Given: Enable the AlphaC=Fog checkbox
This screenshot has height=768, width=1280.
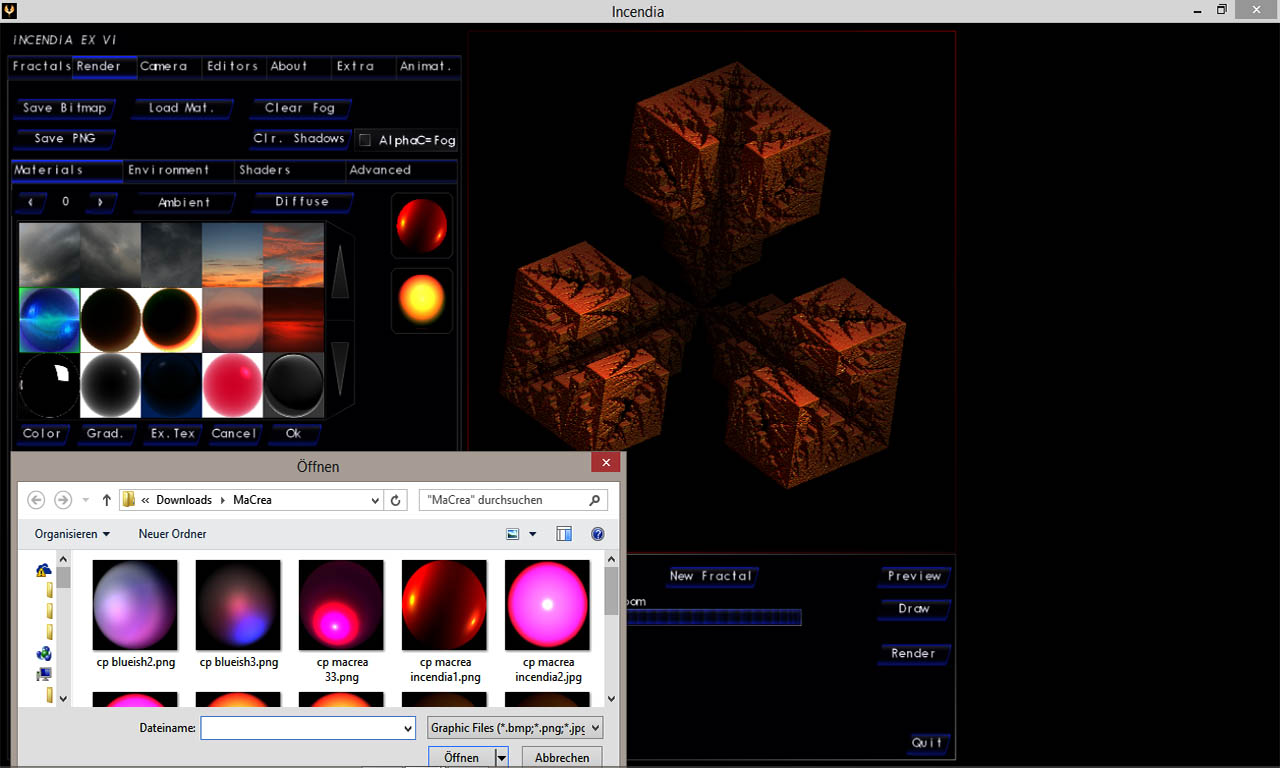Looking at the screenshot, I should tap(365, 140).
